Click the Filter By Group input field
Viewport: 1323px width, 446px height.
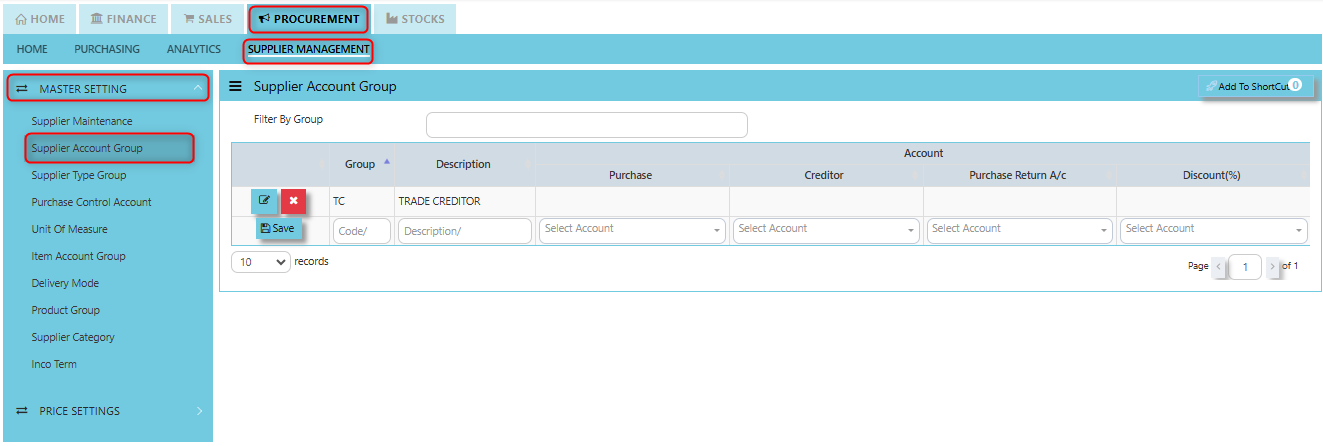tap(587, 125)
